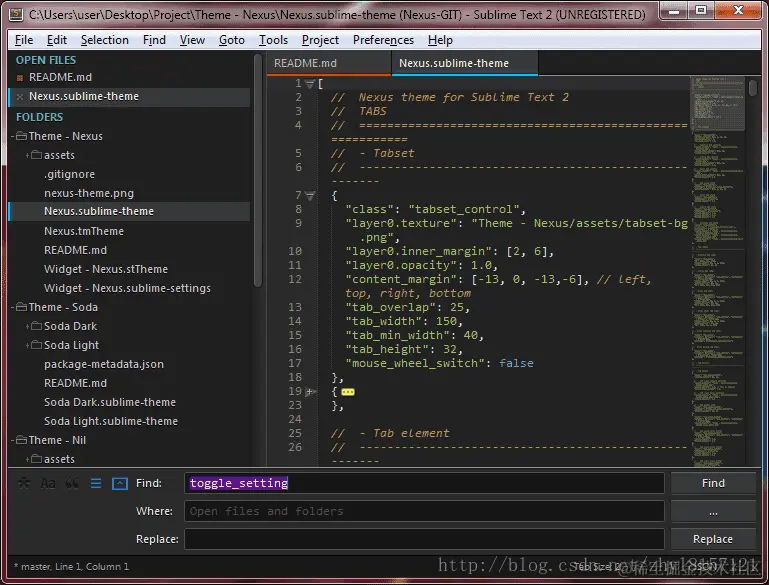769x585 pixels.
Task: Click the word false on line 17
Action: (x=516, y=363)
